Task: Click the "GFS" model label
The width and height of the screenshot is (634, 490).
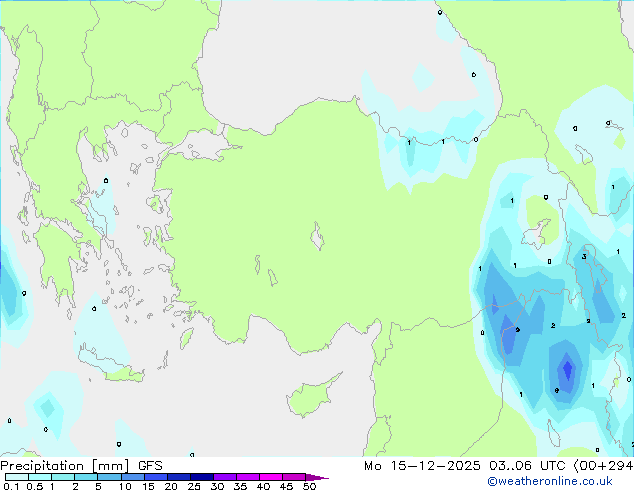Action: (150, 466)
